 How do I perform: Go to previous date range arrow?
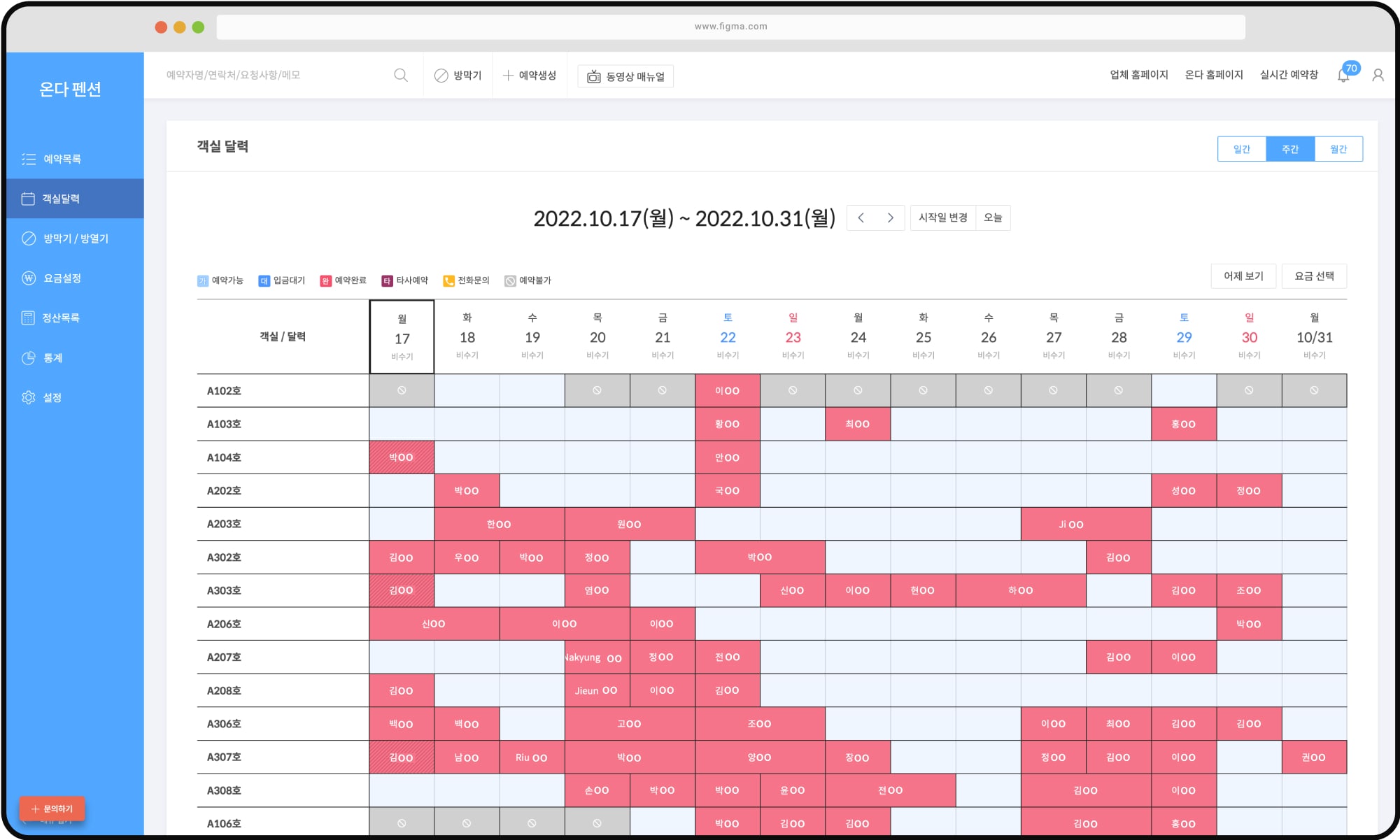(861, 218)
